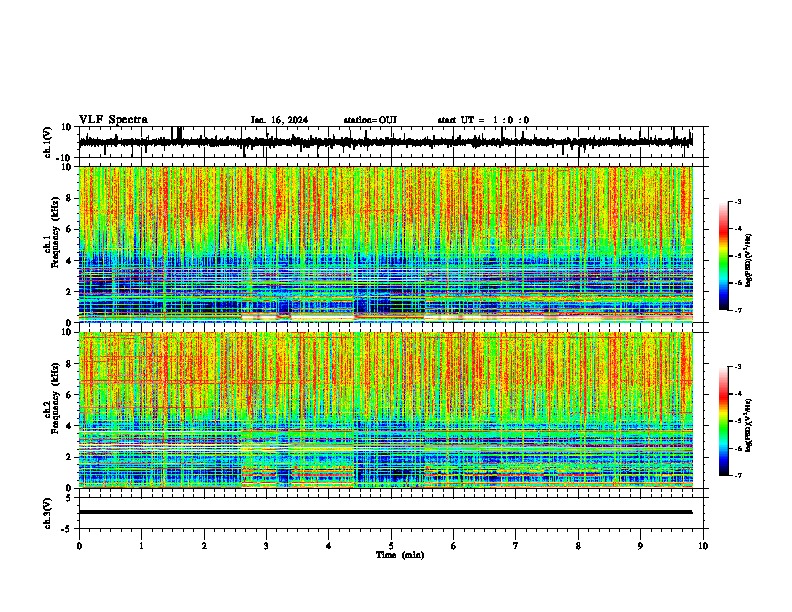Click the ch.2 spectrogram "4" kHz tick label

pyautogui.click(x=69, y=426)
